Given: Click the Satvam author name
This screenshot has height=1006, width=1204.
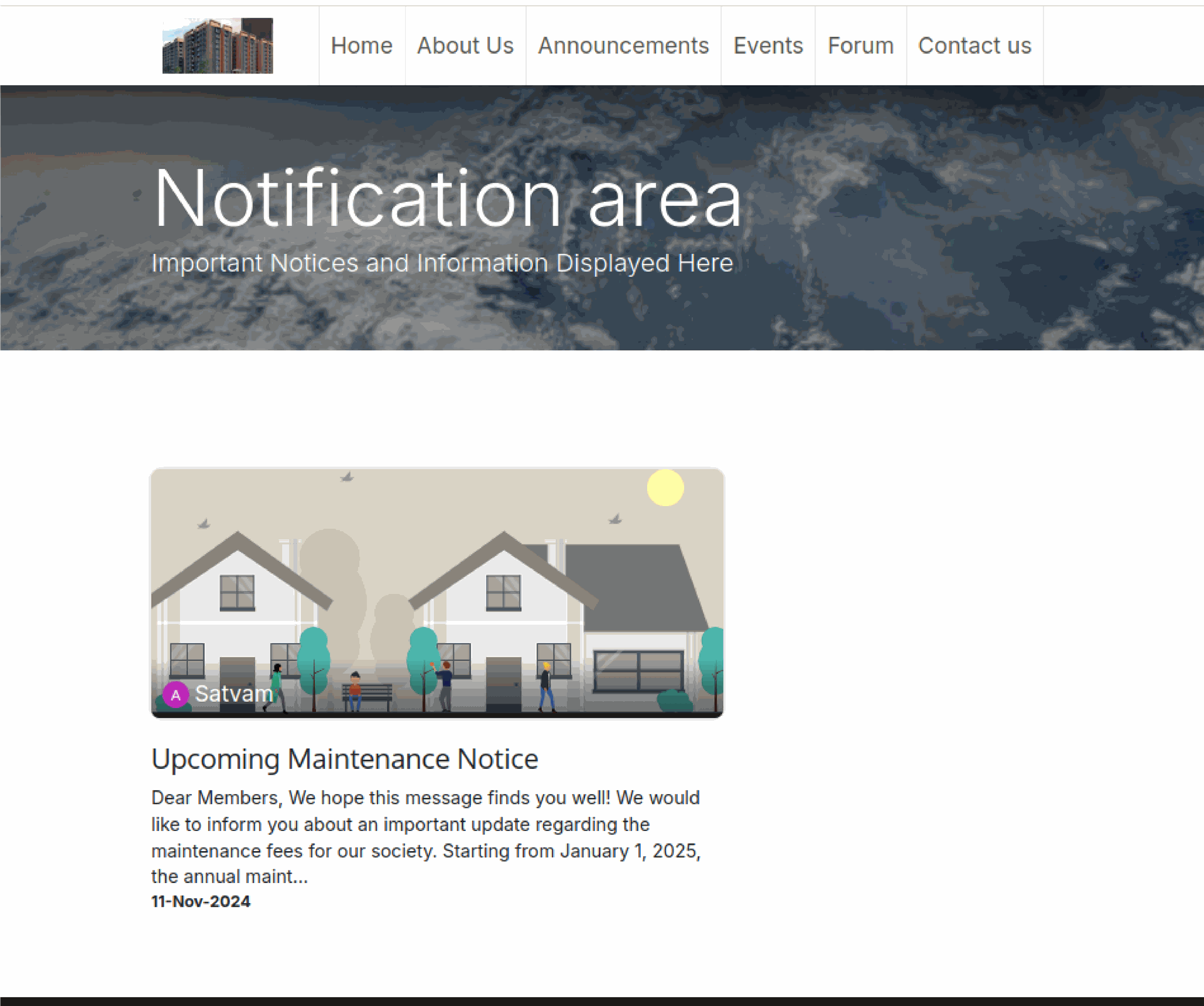Looking at the screenshot, I should (234, 694).
